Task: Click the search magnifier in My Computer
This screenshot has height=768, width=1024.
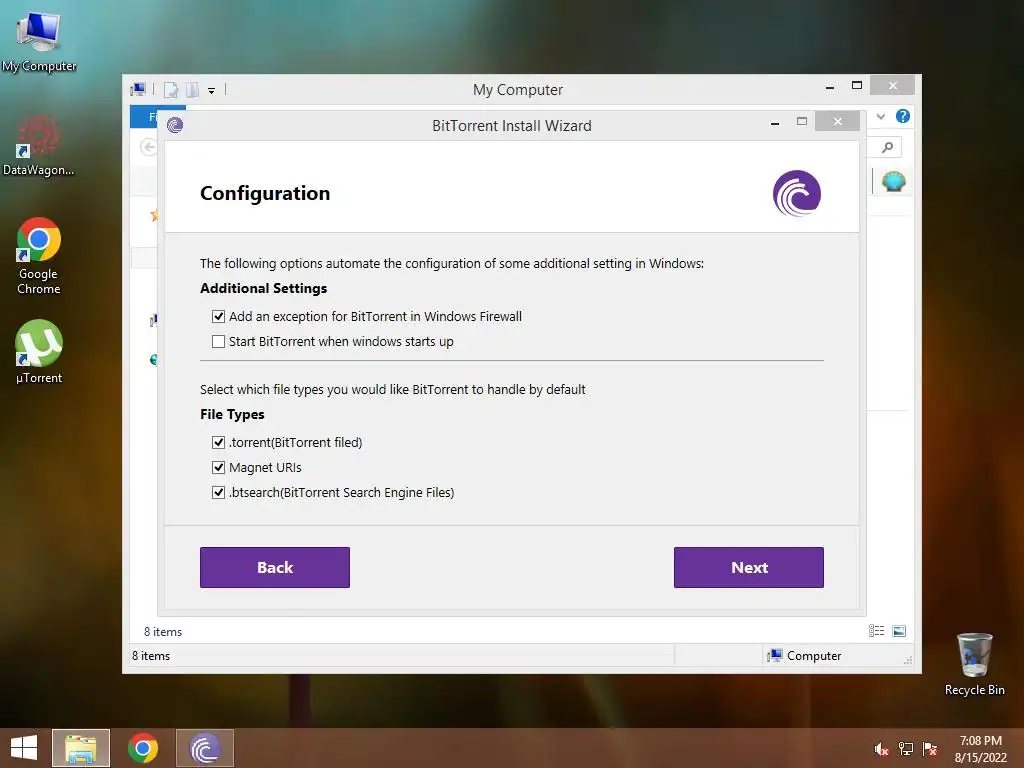Action: pyautogui.click(x=887, y=147)
